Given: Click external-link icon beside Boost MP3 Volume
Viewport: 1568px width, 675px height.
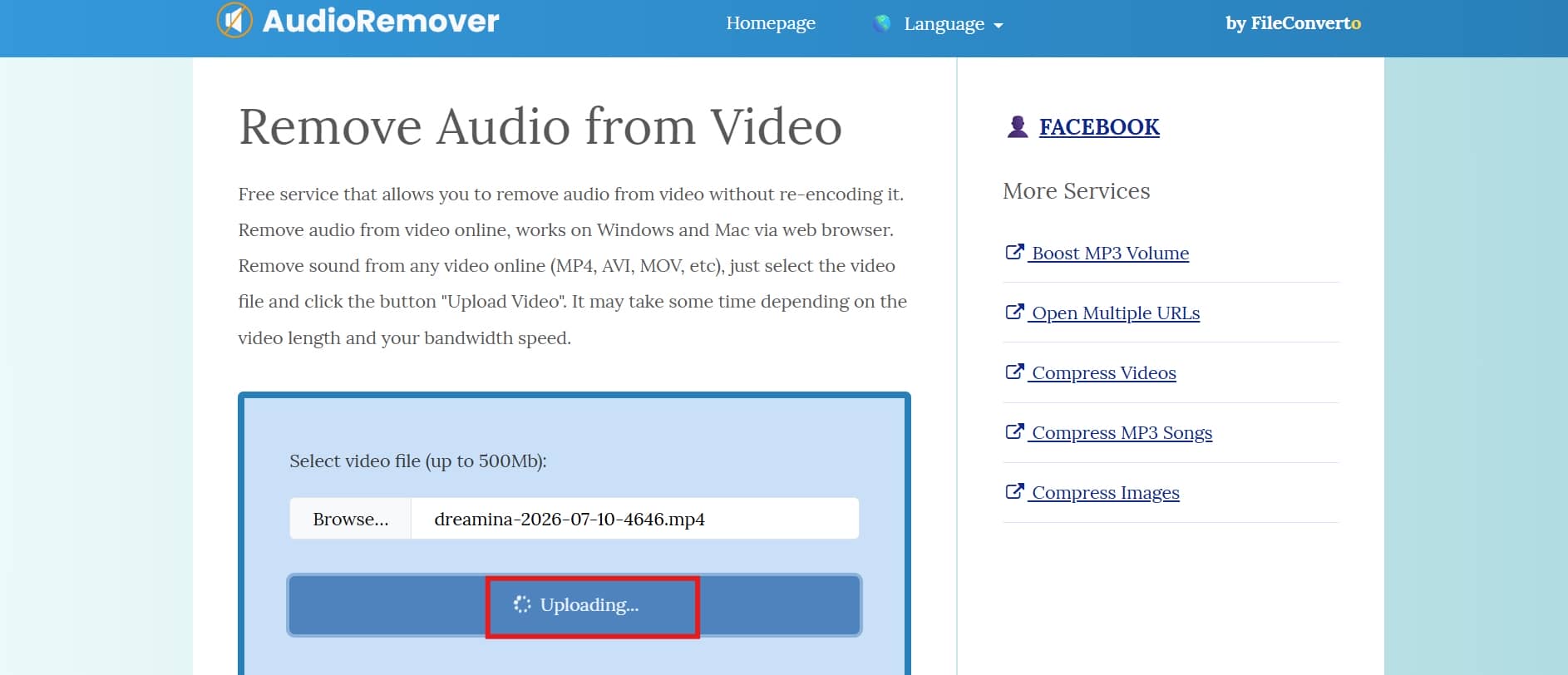Looking at the screenshot, I should (x=1014, y=252).
